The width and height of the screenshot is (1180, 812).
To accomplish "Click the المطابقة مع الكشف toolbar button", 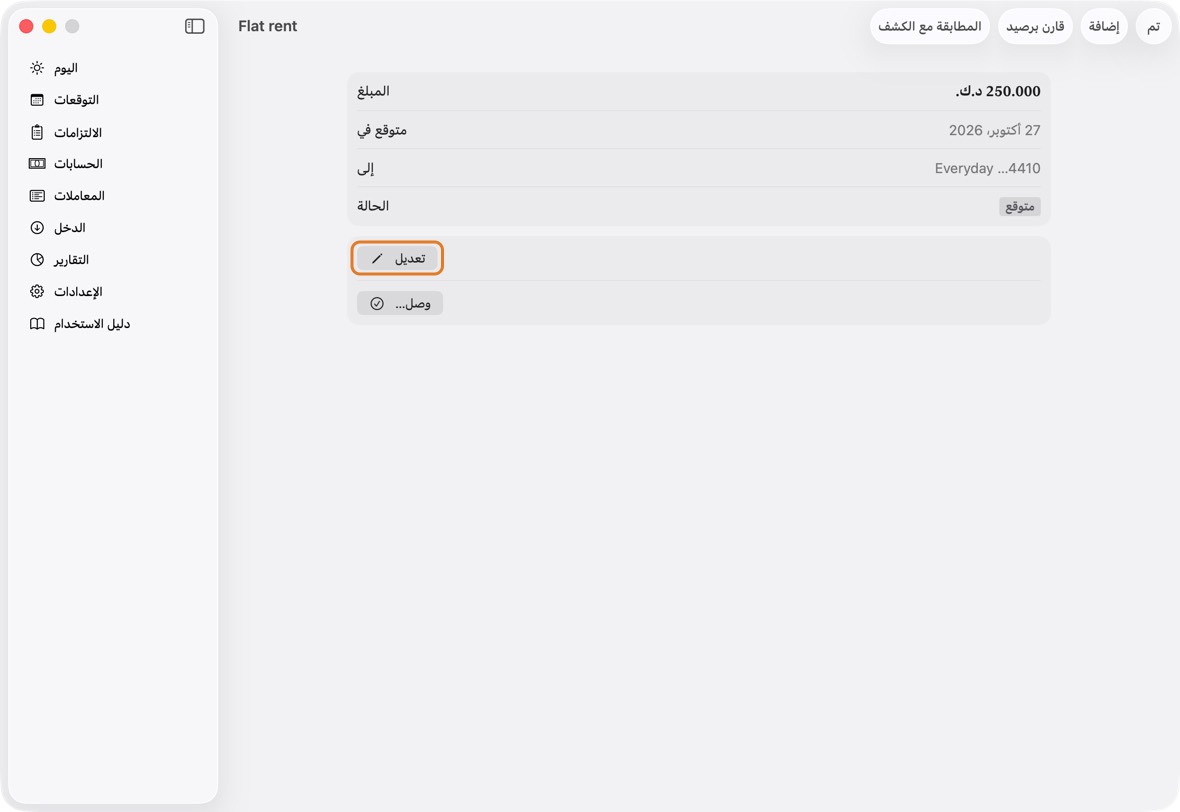I will tap(929, 26).
